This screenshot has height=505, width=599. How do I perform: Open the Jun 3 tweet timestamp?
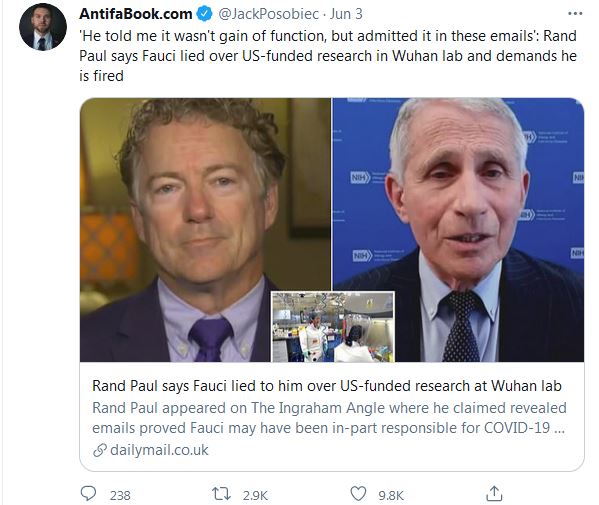346,14
